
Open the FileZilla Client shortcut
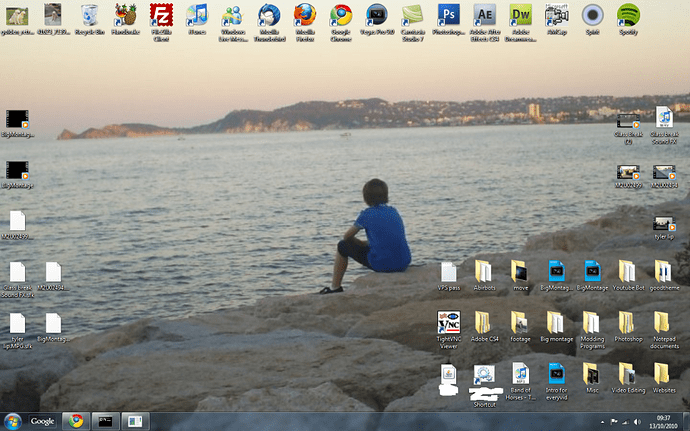[160, 15]
